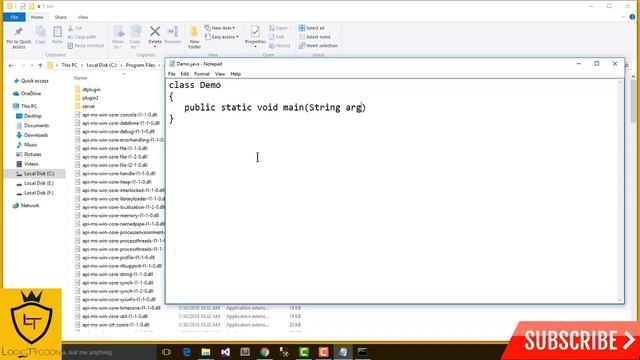Click inside the Notepad text area
640x360 pixels.
(392, 191)
